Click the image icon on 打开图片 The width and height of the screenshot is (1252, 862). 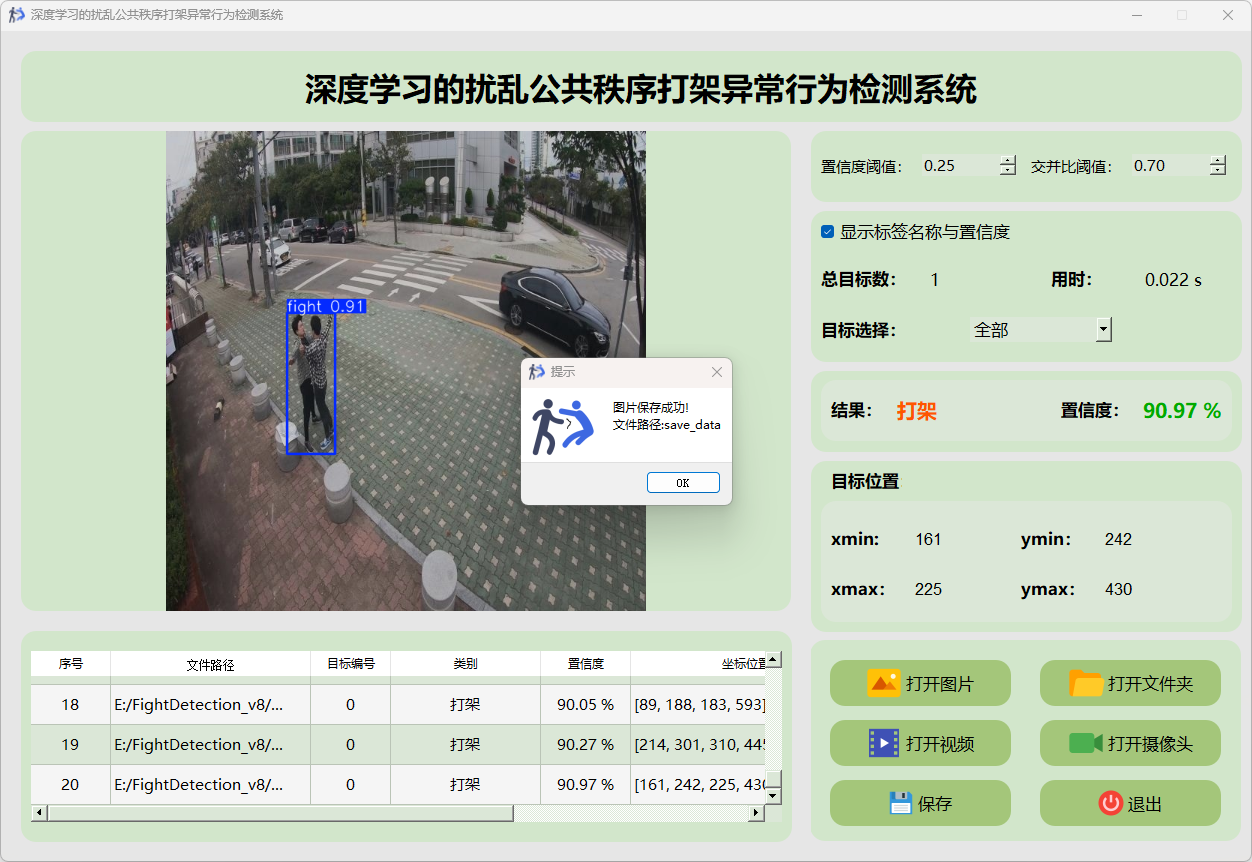point(884,684)
